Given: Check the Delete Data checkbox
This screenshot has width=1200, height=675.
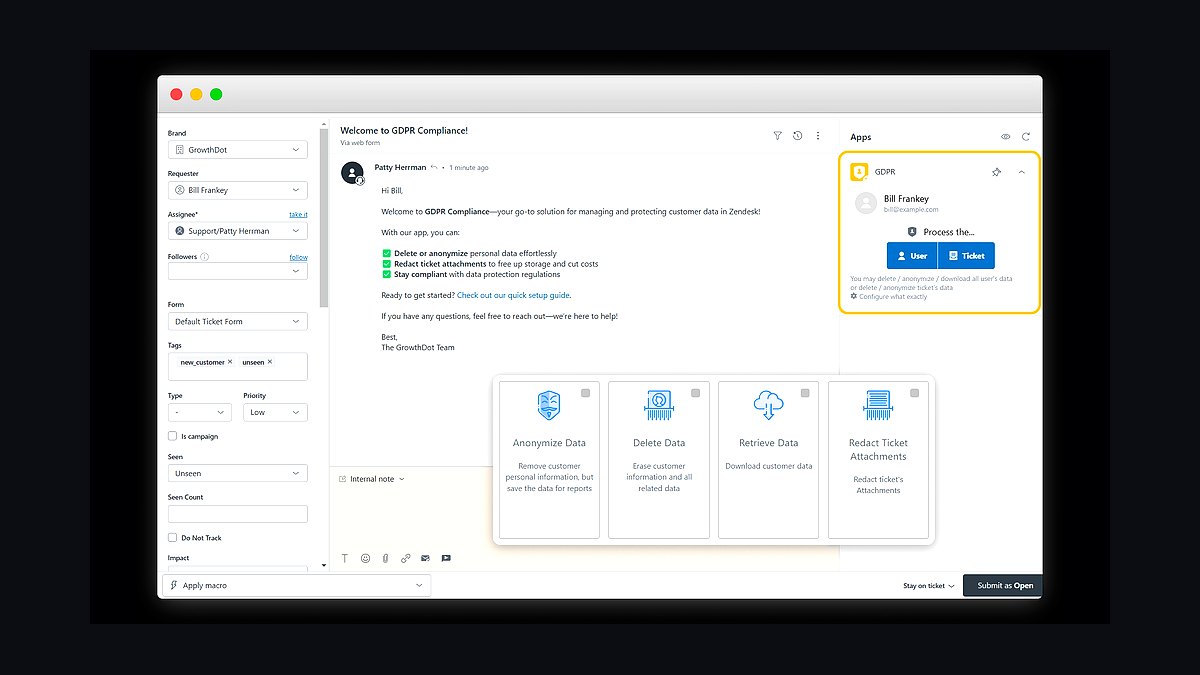Looking at the screenshot, I should click(696, 393).
